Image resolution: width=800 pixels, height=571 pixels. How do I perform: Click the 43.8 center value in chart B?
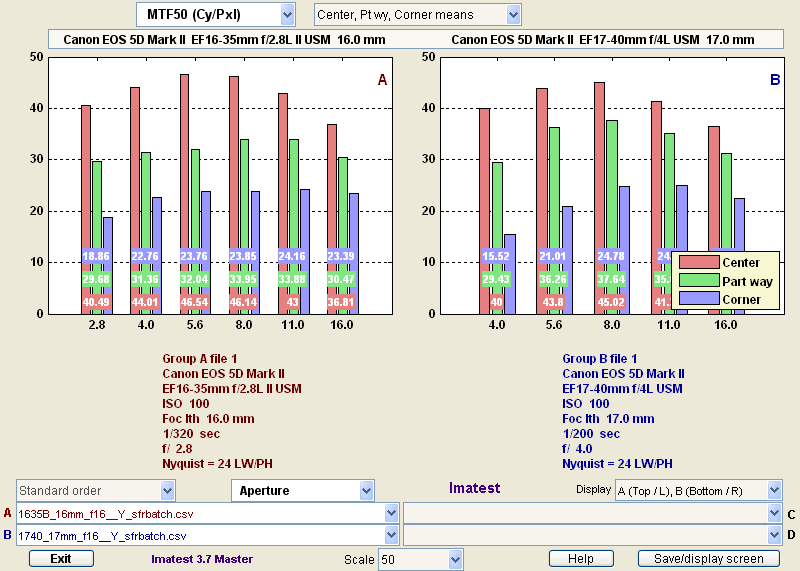point(553,302)
